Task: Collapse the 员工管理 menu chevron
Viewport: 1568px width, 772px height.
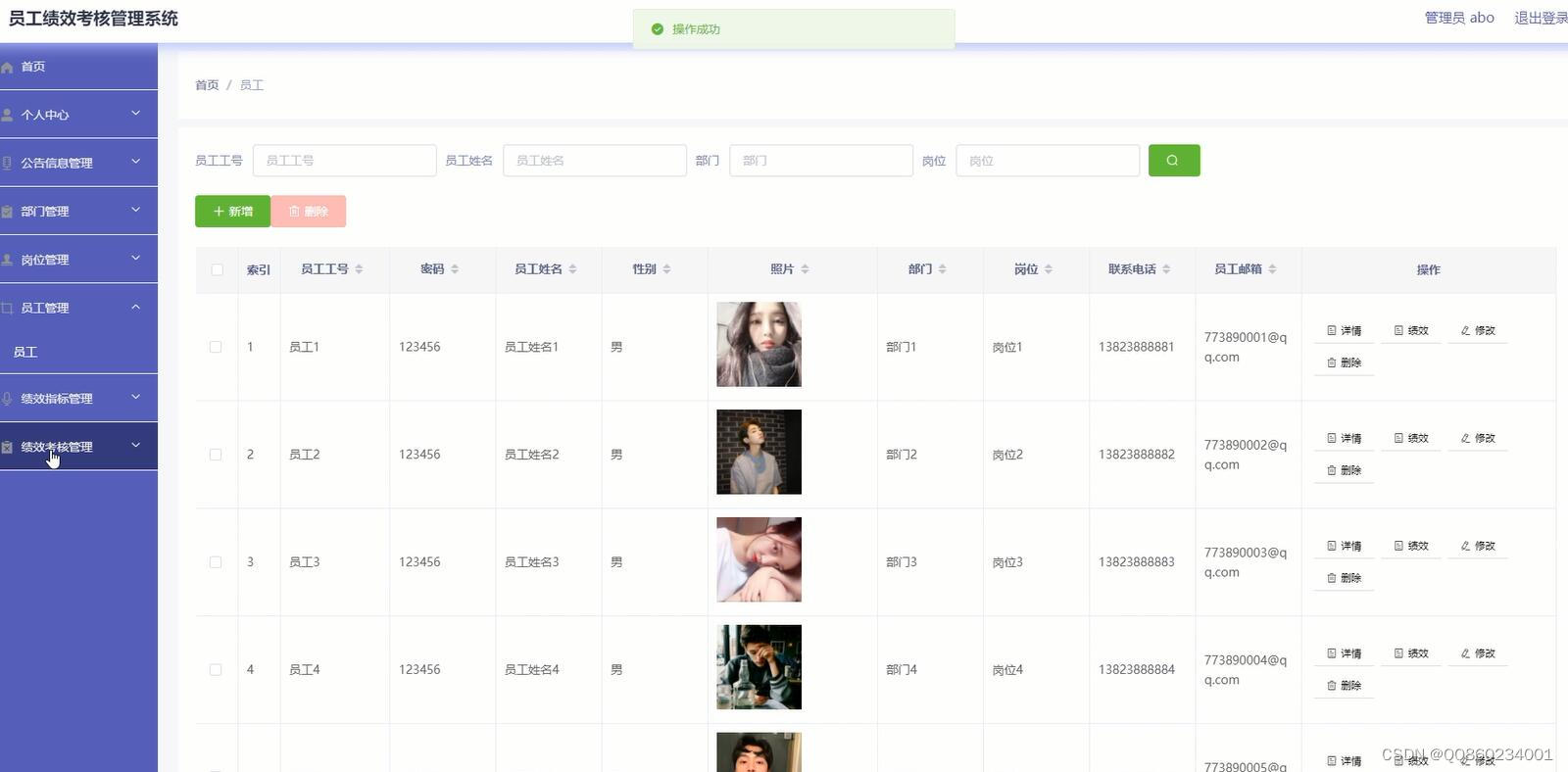Action: (136, 307)
